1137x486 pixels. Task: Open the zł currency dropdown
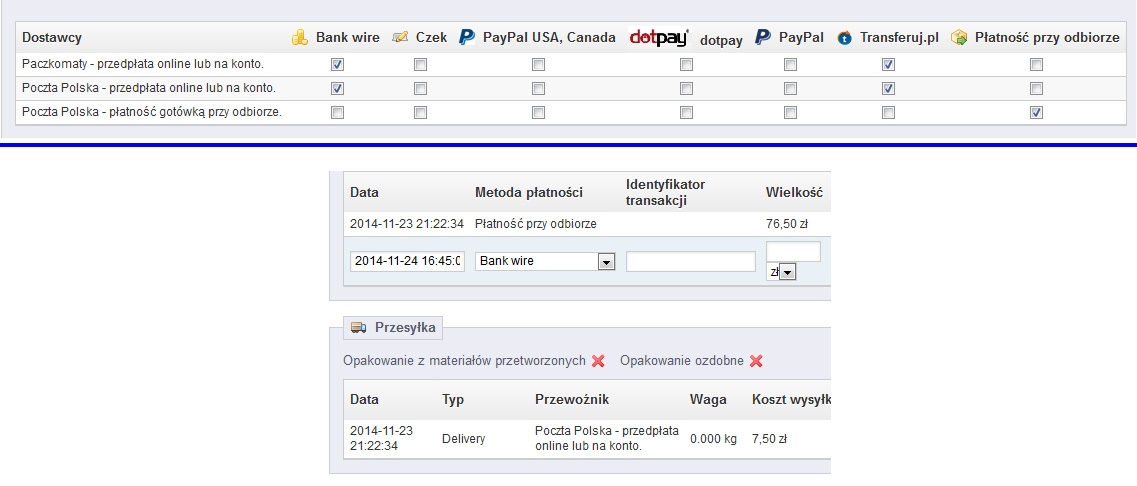coord(782,272)
